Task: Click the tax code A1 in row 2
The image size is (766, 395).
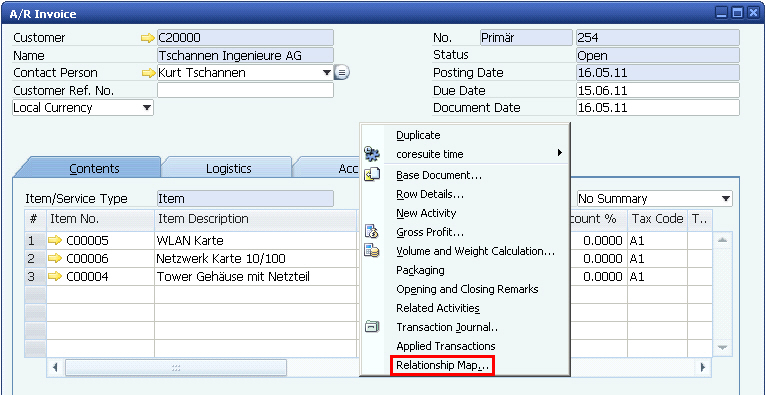Action: tap(658, 258)
